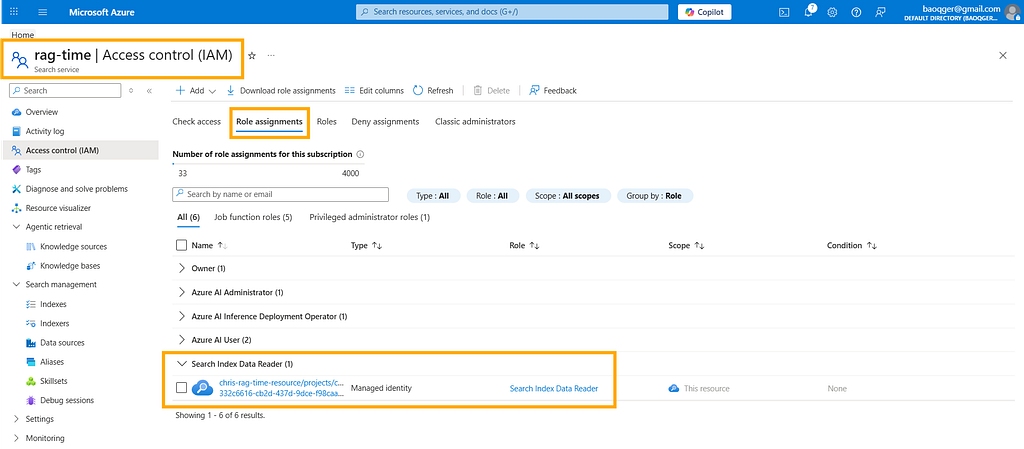Open the top-bar feedback icon
Screen dimensions: 1024x449
880,12
